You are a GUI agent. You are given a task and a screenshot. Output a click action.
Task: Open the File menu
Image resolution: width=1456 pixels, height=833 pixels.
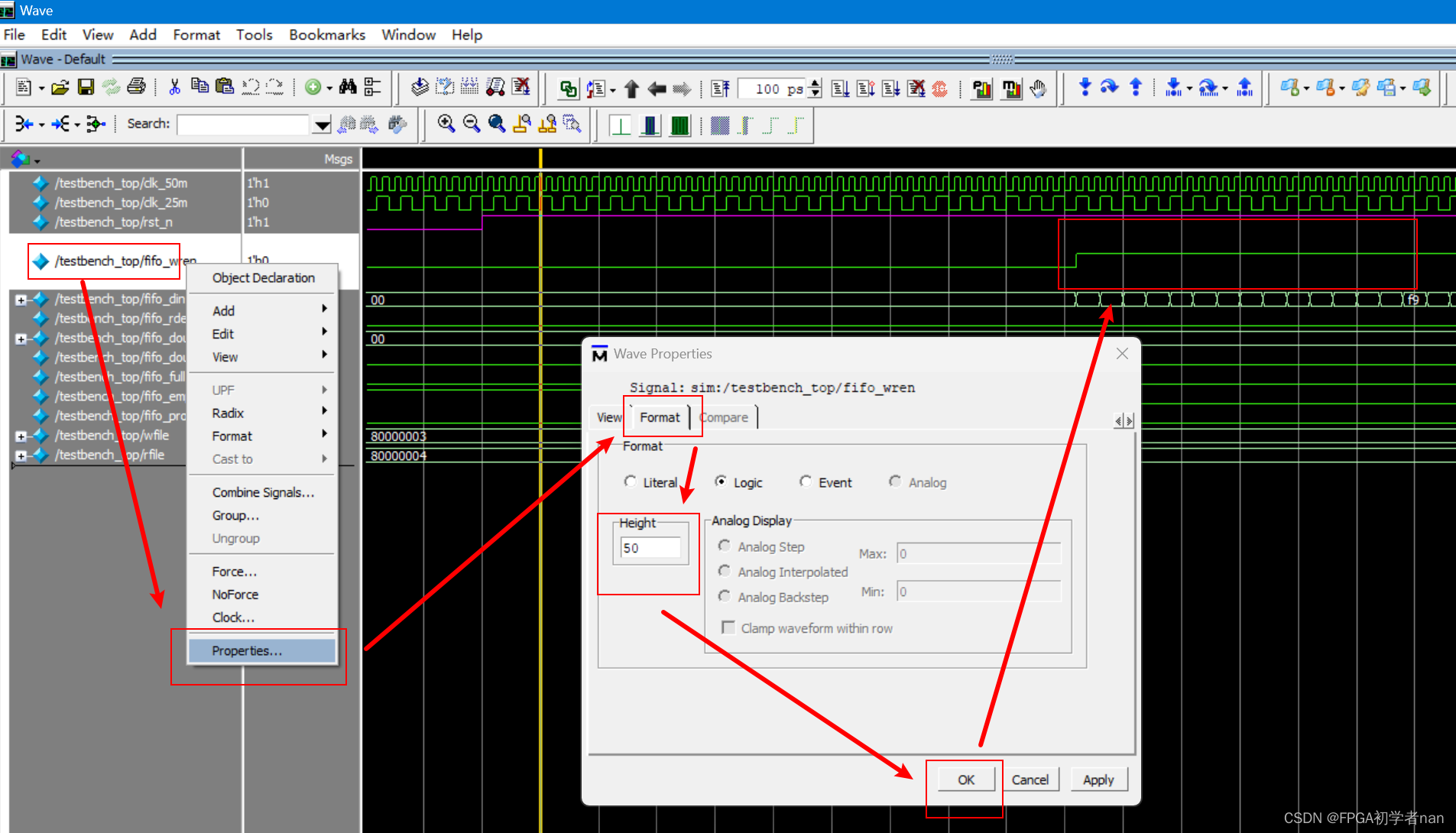pos(15,34)
